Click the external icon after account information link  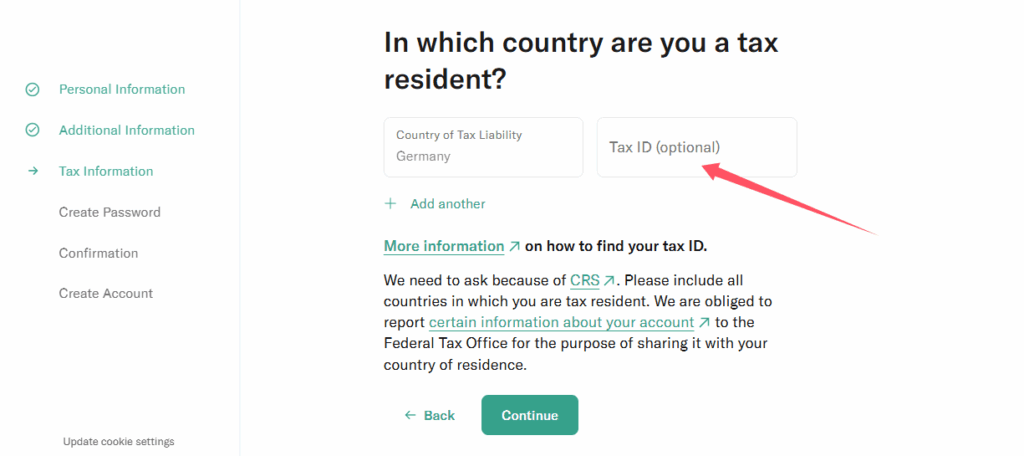tap(704, 323)
